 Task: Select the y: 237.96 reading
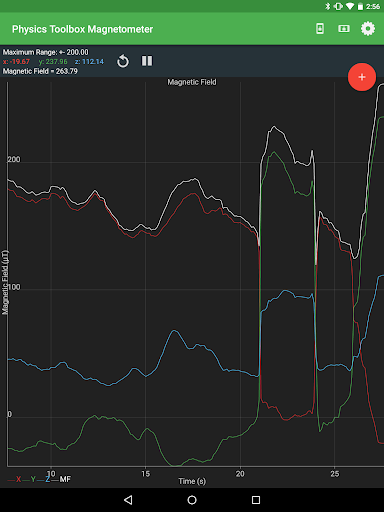[53, 62]
